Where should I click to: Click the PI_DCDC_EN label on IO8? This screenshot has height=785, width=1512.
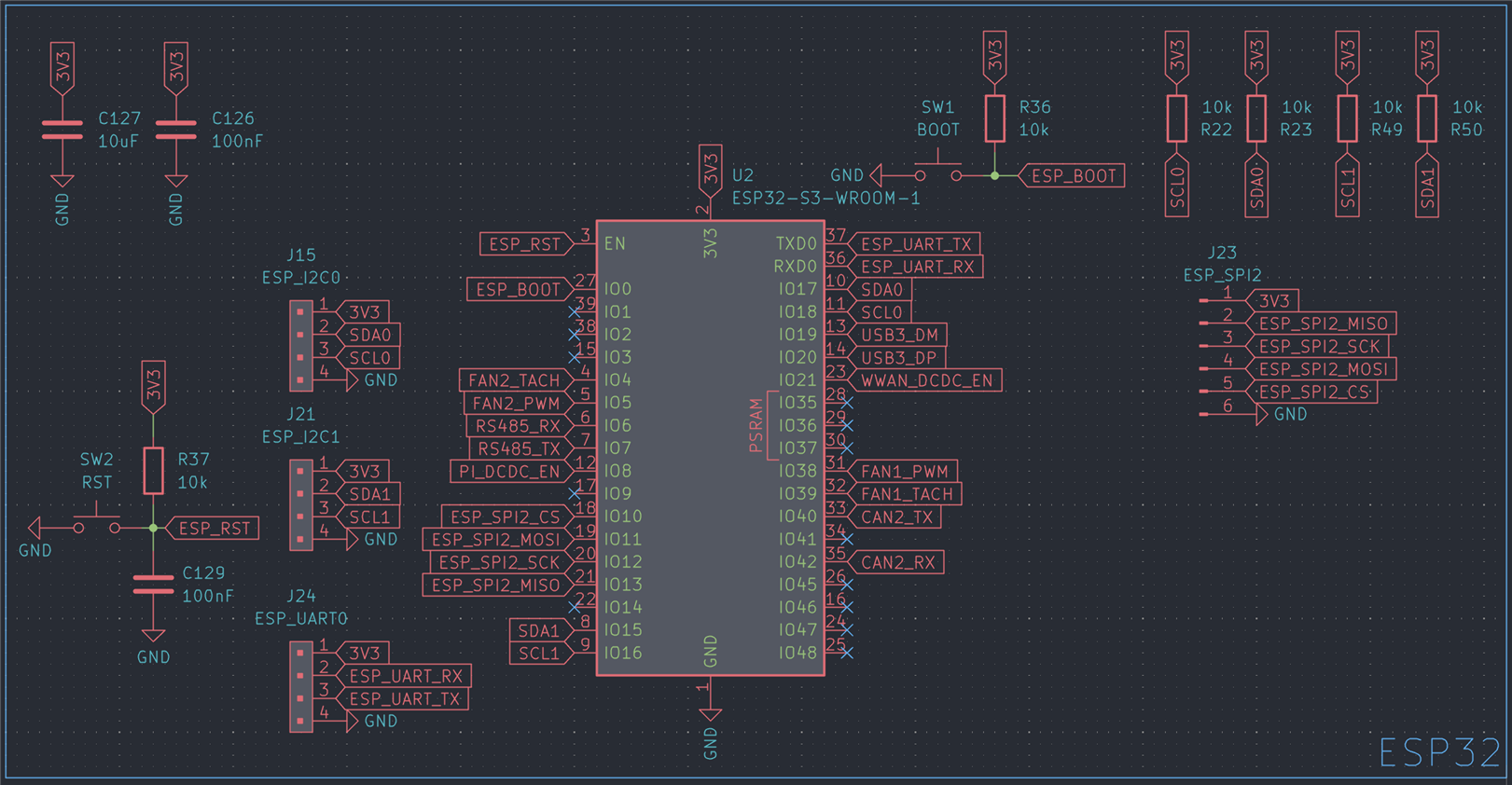click(x=510, y=472)
